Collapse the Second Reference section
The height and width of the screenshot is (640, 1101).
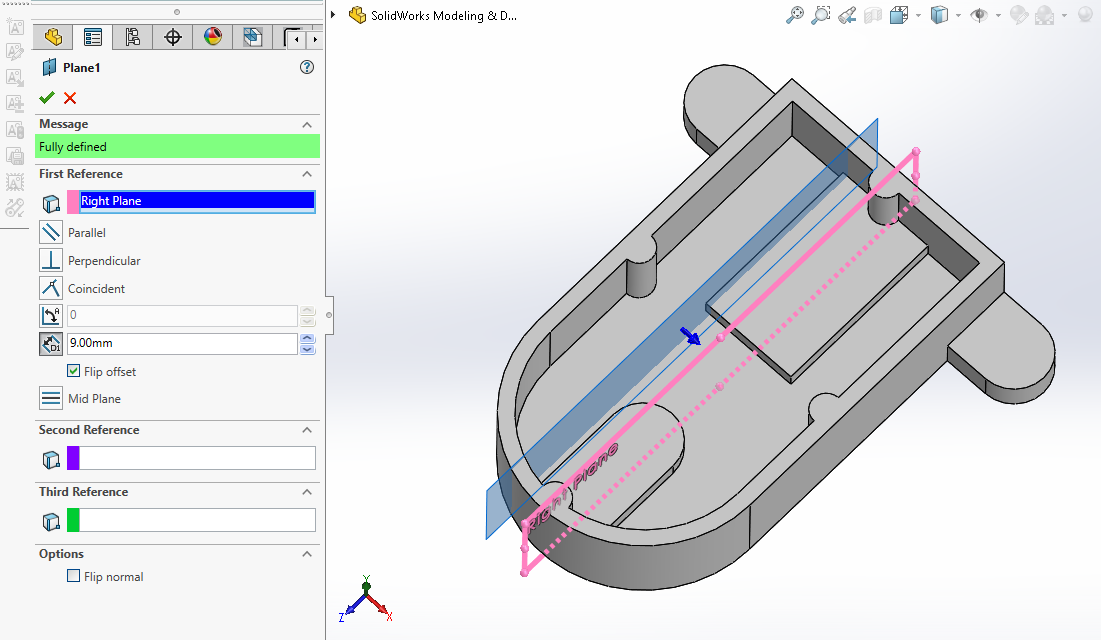point(307,430)
